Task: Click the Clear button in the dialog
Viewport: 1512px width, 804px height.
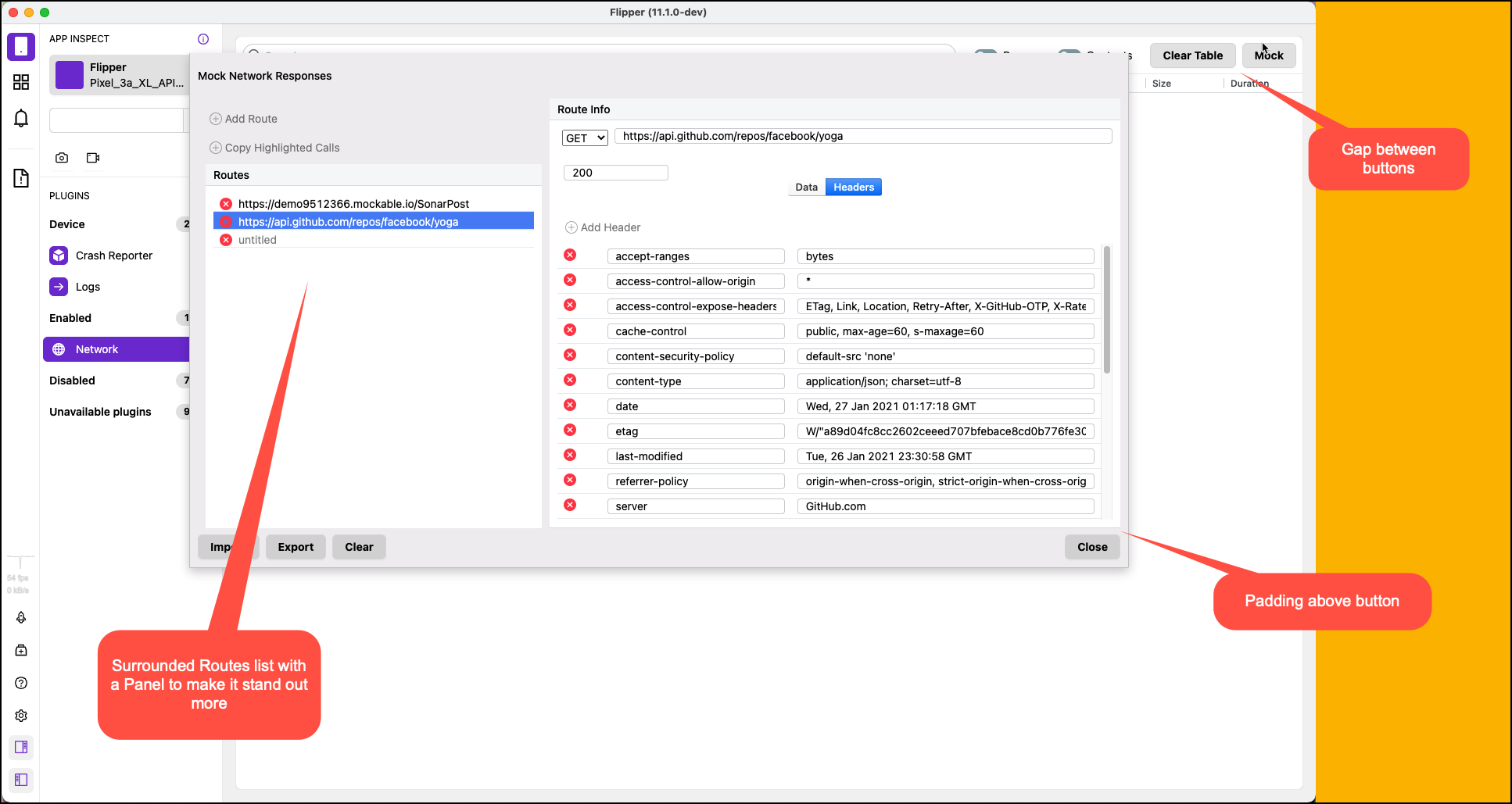Action: coord(359,547)
